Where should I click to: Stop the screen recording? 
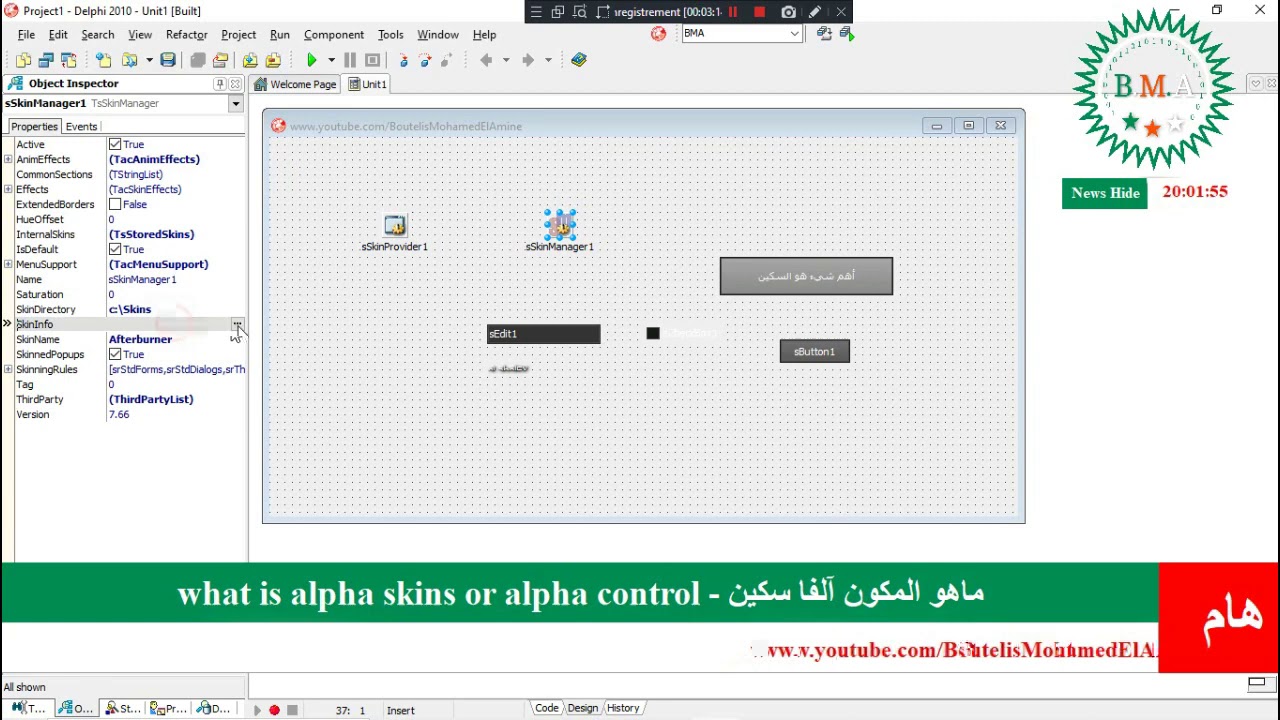point(759,12)
